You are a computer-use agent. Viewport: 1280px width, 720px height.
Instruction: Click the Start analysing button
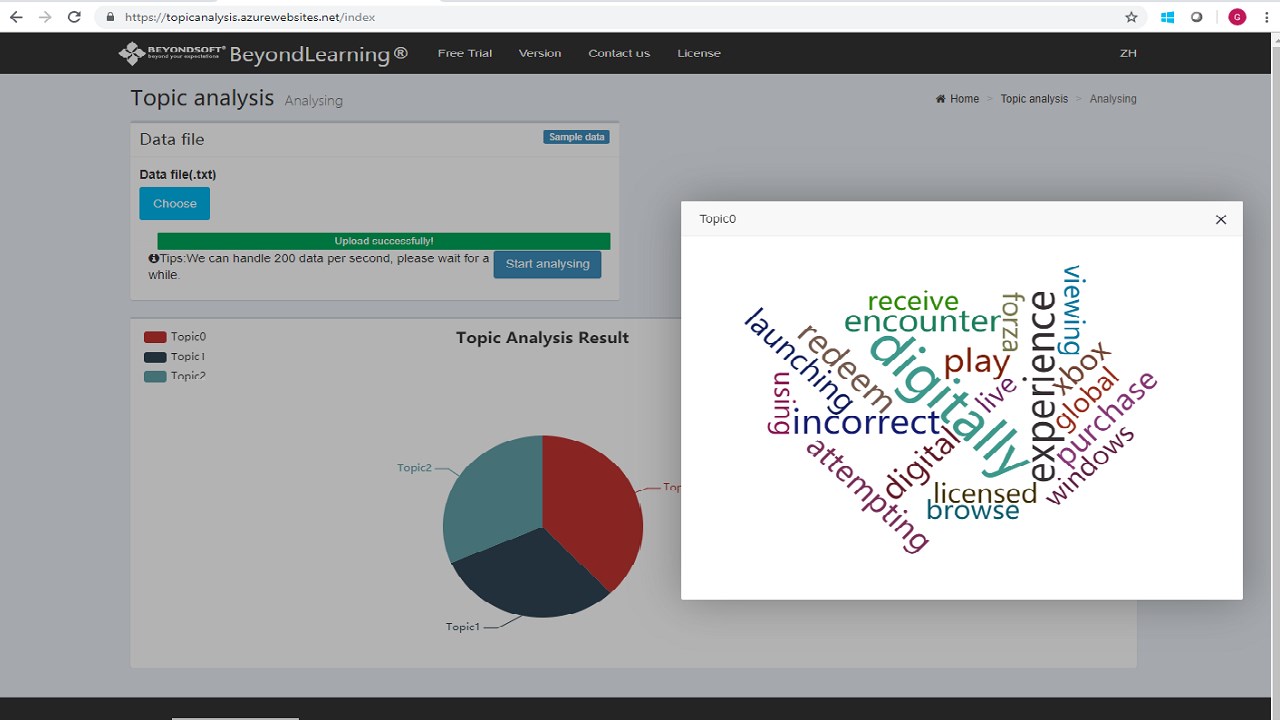[547, 264]
